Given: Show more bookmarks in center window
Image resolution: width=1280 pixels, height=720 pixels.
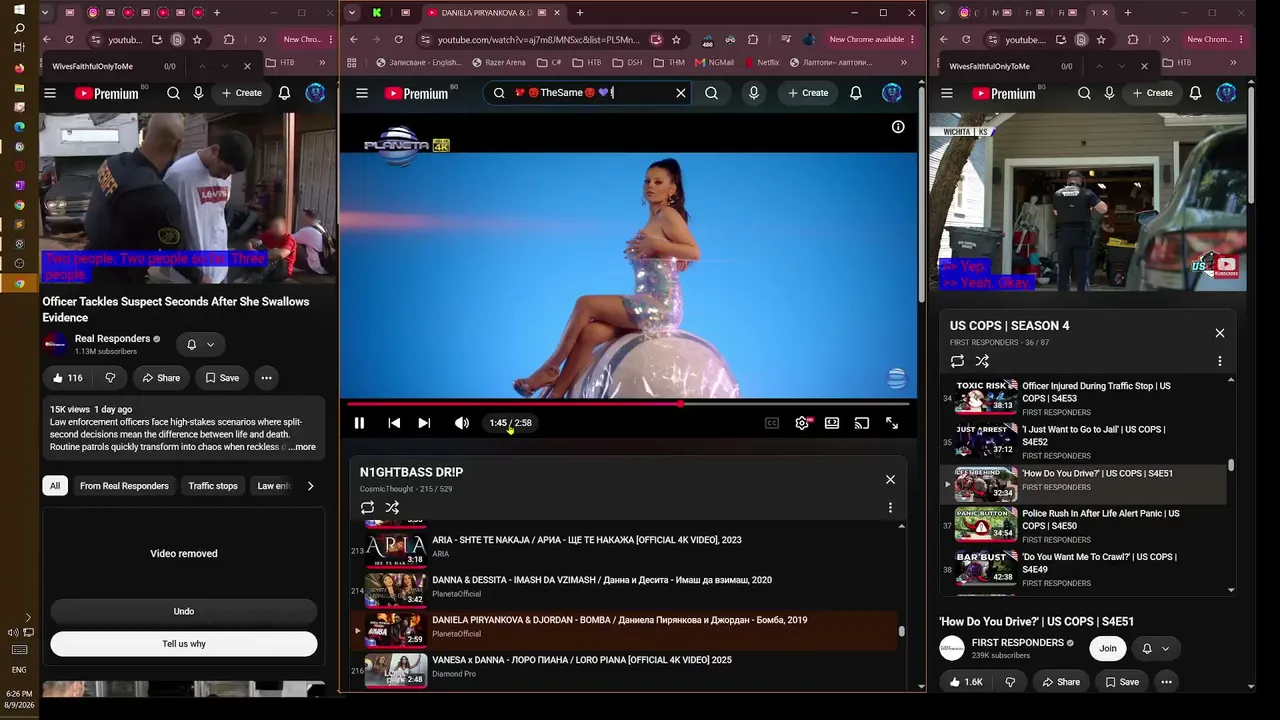Looking at the screenshot, I should [903, 62].
